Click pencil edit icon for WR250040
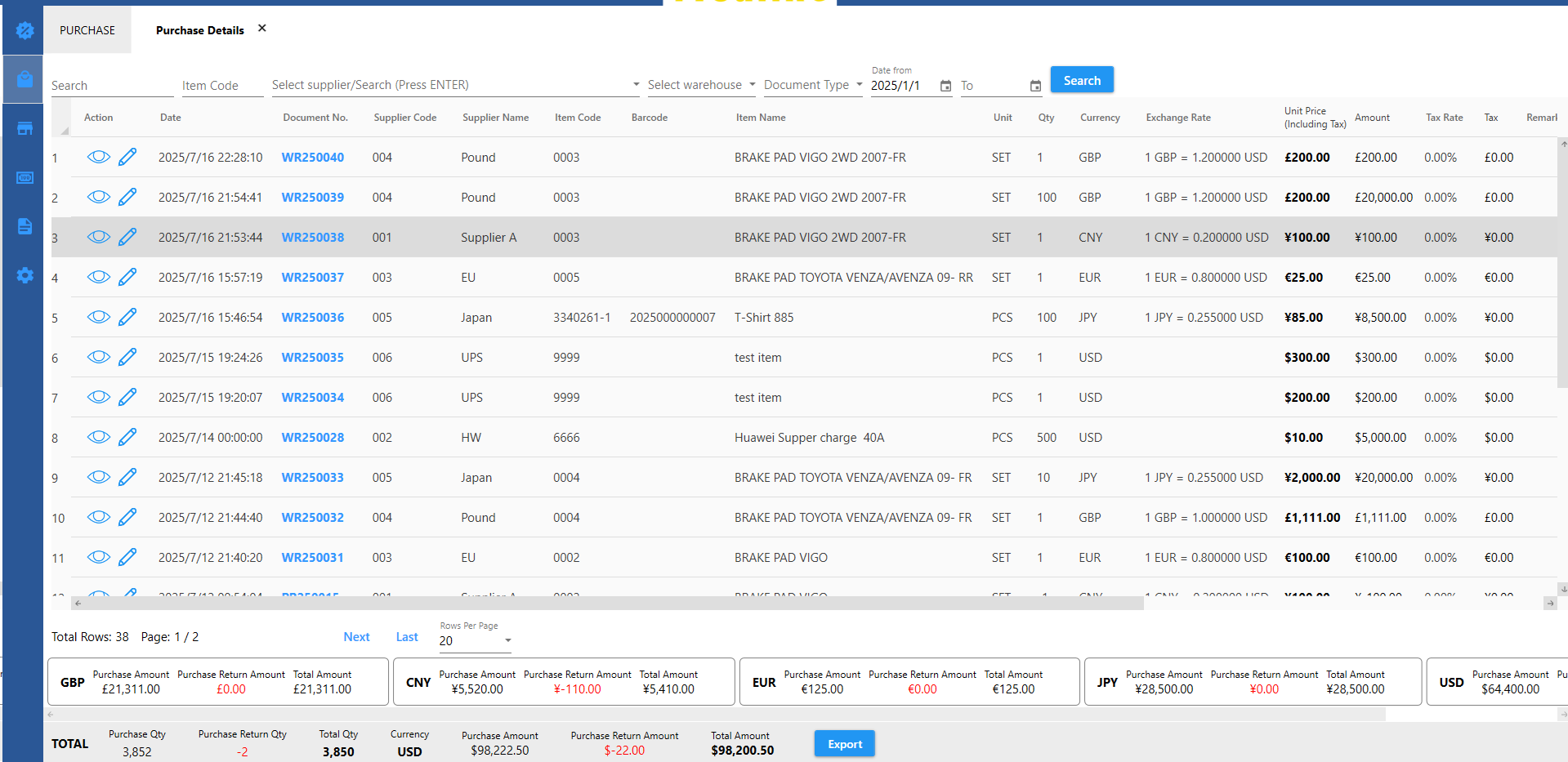 (127, 157)
